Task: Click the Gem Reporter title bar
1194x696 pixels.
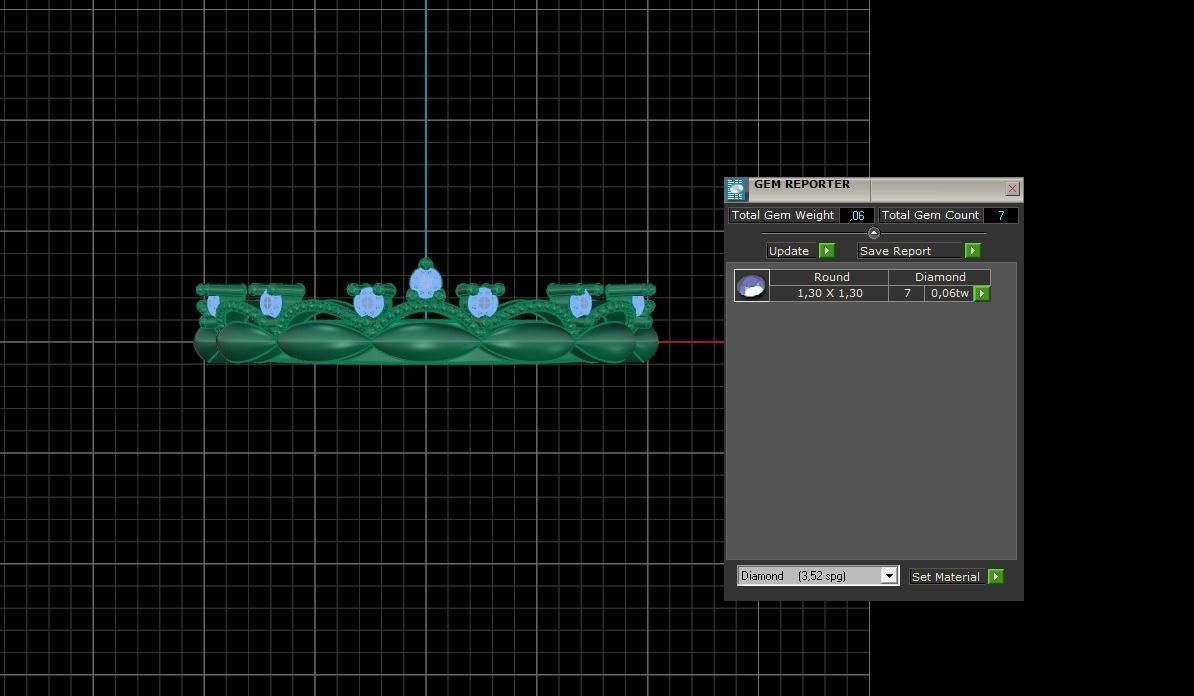Action: click(874, 188)
